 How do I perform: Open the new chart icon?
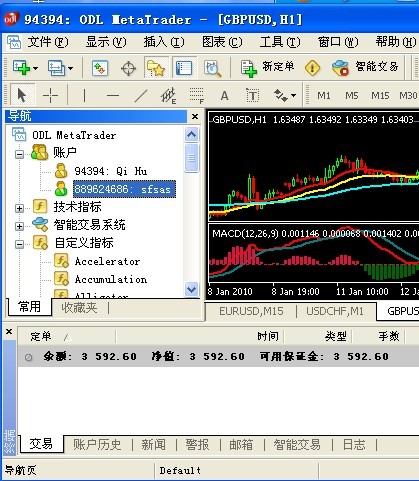click(x=21, y=68)
